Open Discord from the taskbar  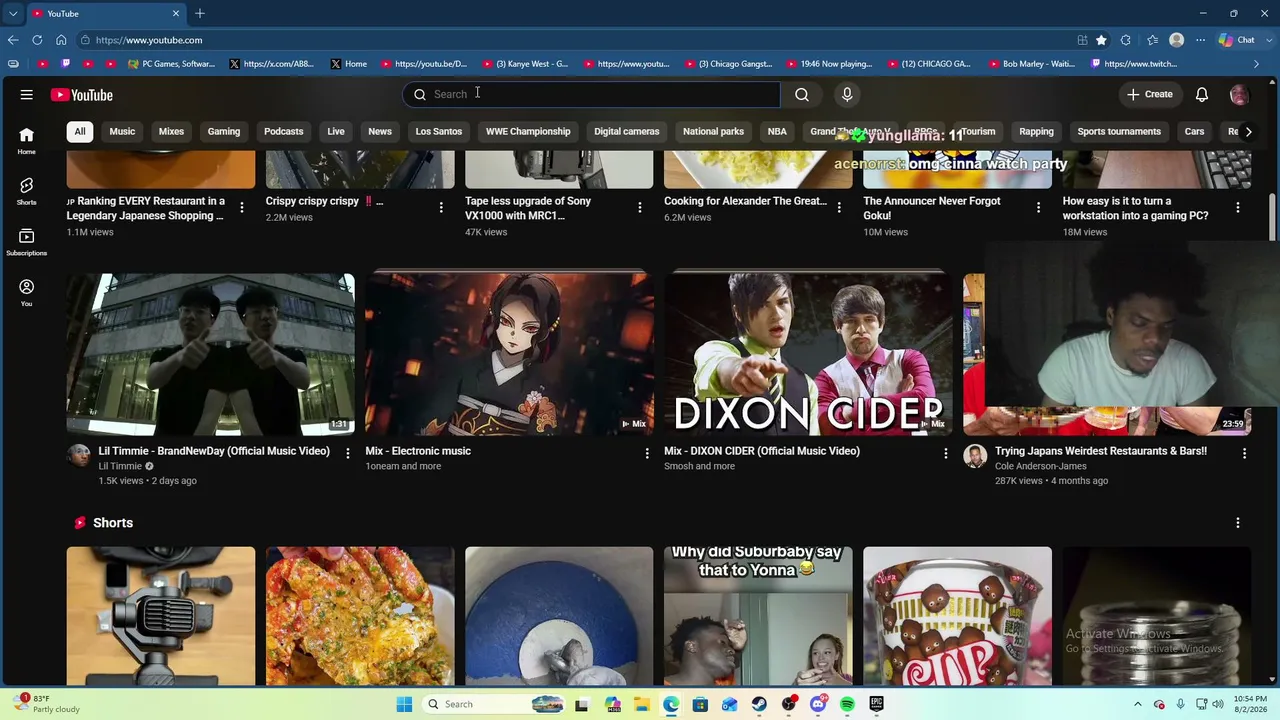(x=818, y=704)
